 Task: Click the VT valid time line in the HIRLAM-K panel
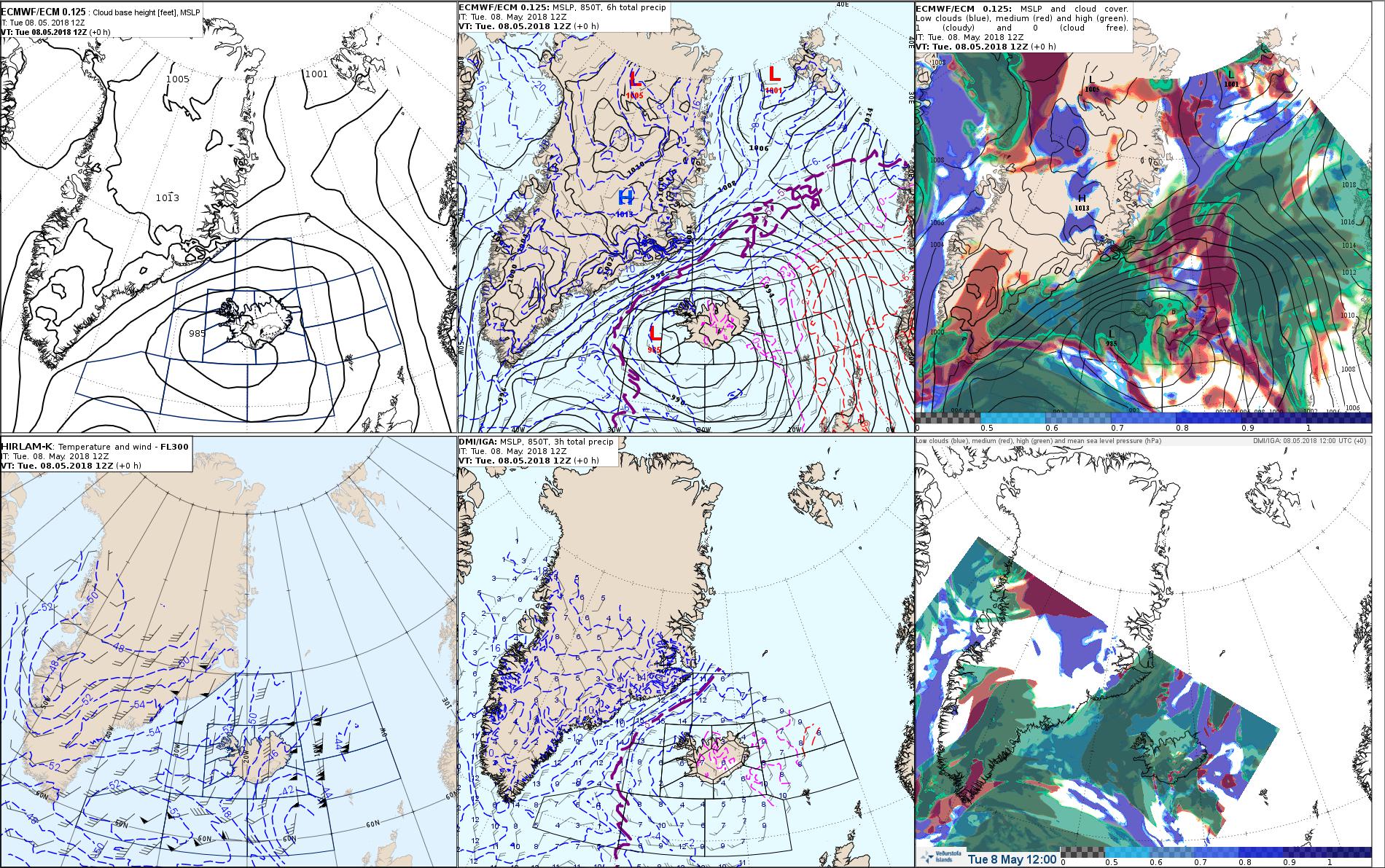coord(72,465)
